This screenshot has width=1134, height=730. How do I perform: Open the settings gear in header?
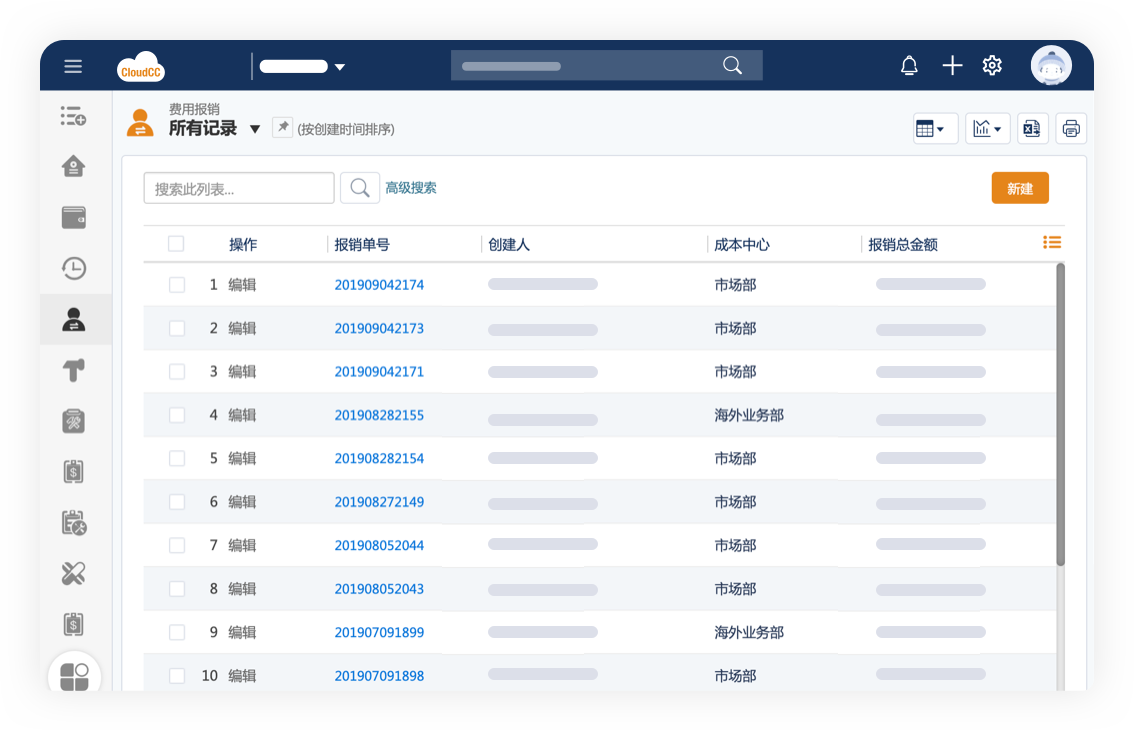point(992,66)
